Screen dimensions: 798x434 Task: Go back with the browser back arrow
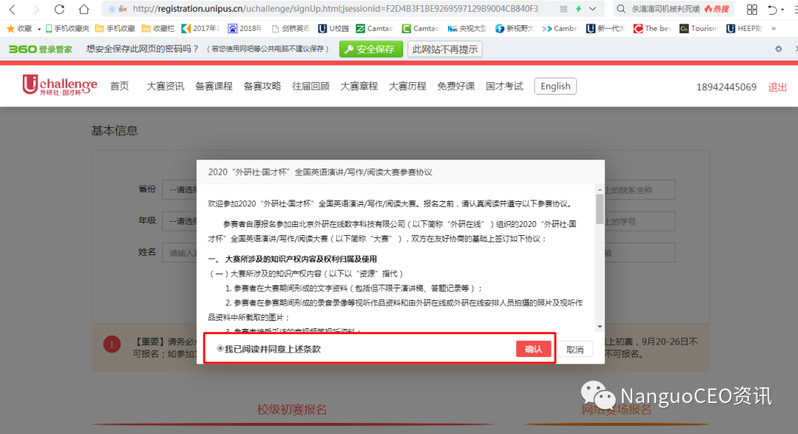(x=12, y=9)
